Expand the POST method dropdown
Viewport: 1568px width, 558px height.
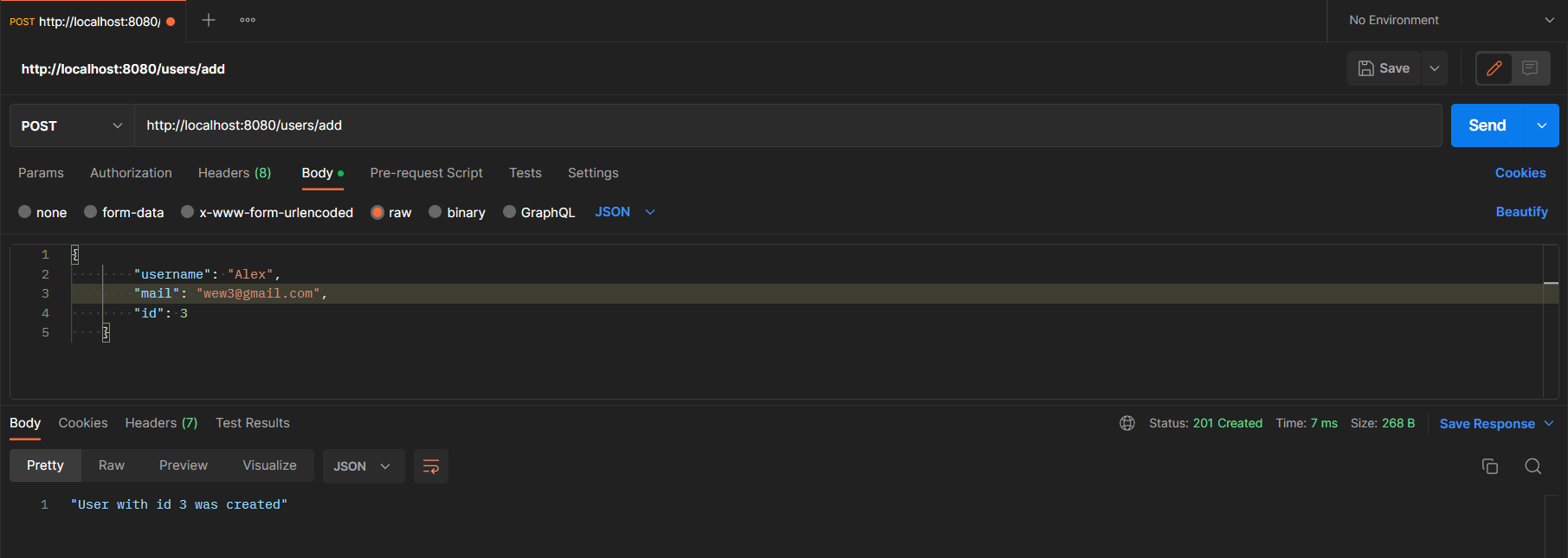pos(72,125)
